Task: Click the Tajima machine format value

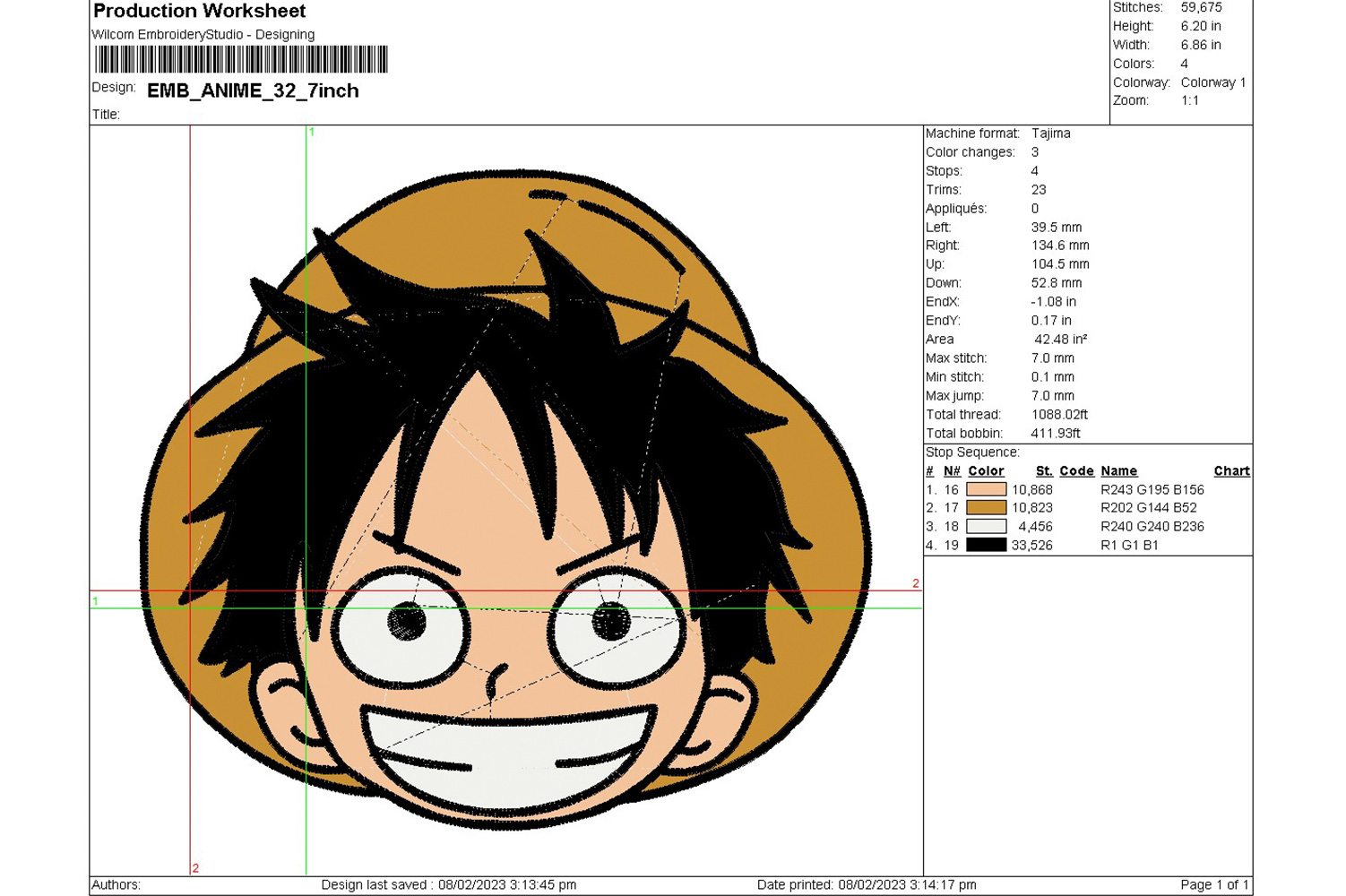Action: (1050, 134)
